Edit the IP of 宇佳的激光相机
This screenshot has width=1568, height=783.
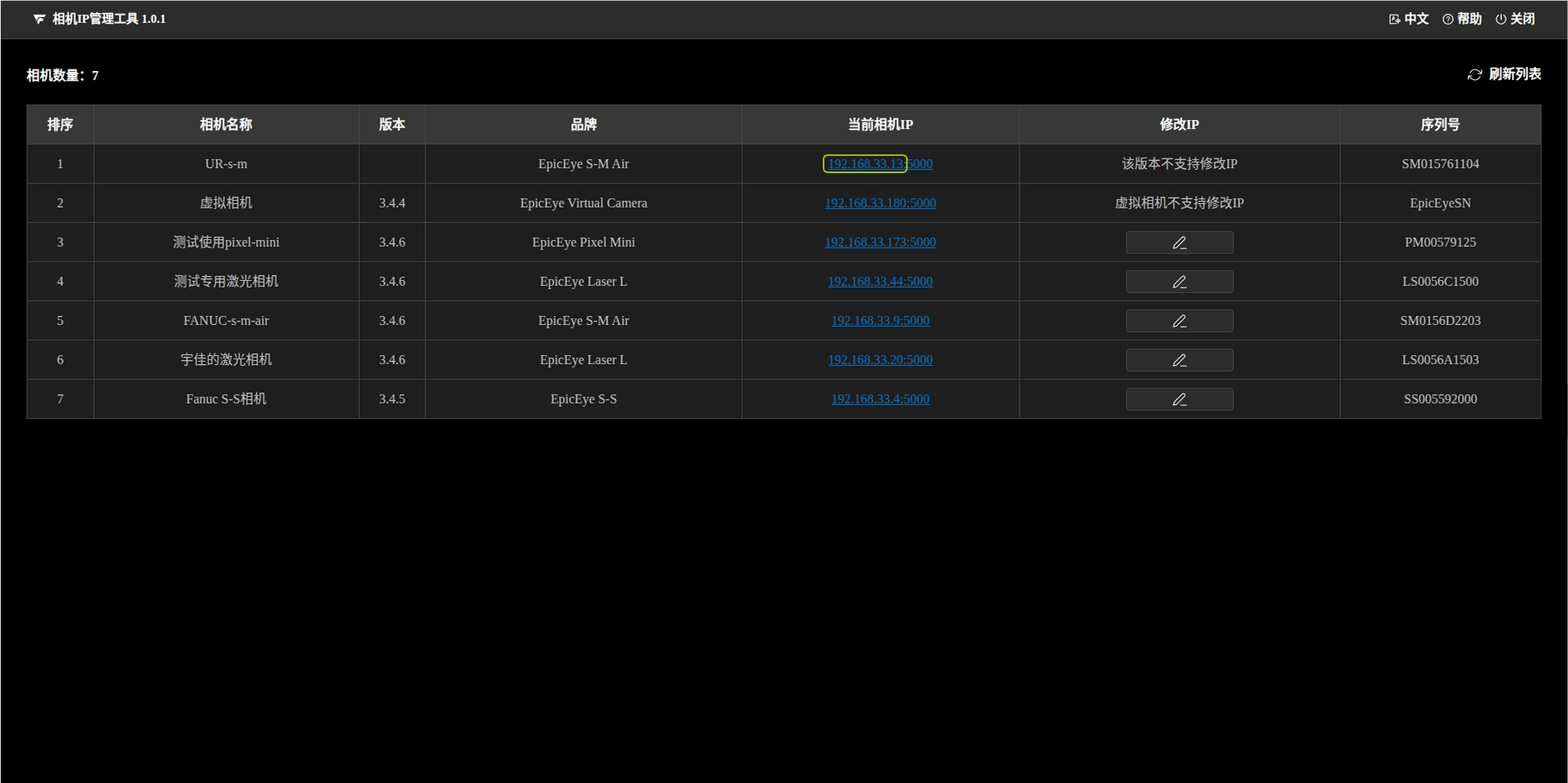pyautogui.click(x=1179, y=360)
